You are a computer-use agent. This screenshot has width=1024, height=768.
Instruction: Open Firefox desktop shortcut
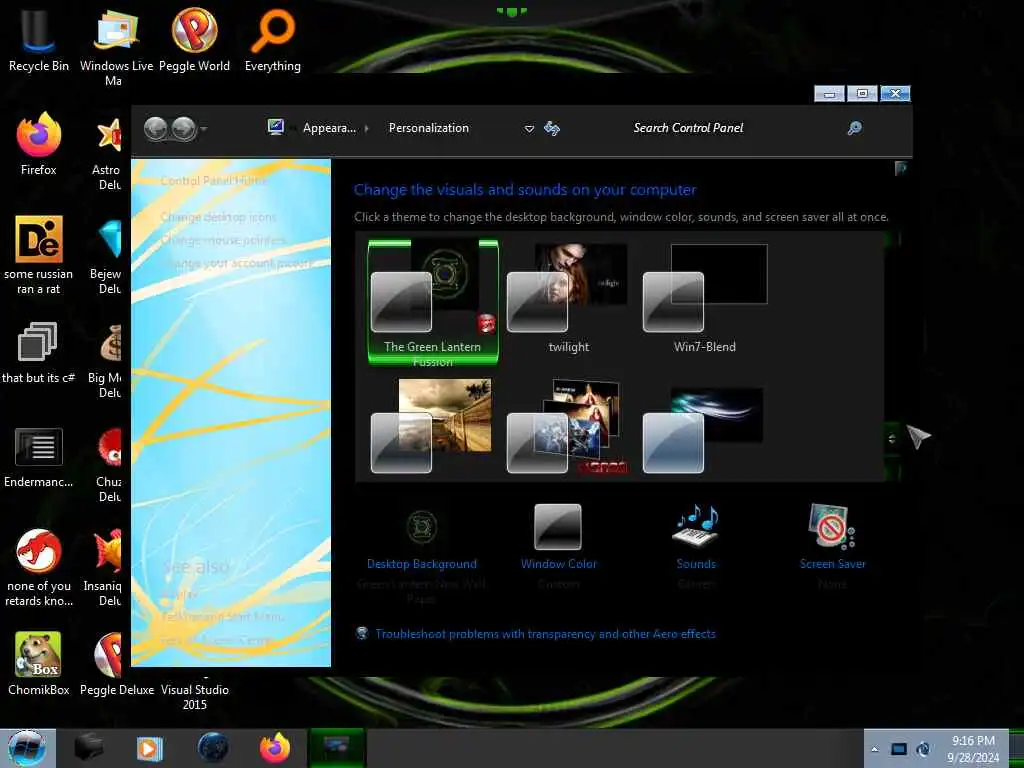pyautogui.click(x=39, y=144)
